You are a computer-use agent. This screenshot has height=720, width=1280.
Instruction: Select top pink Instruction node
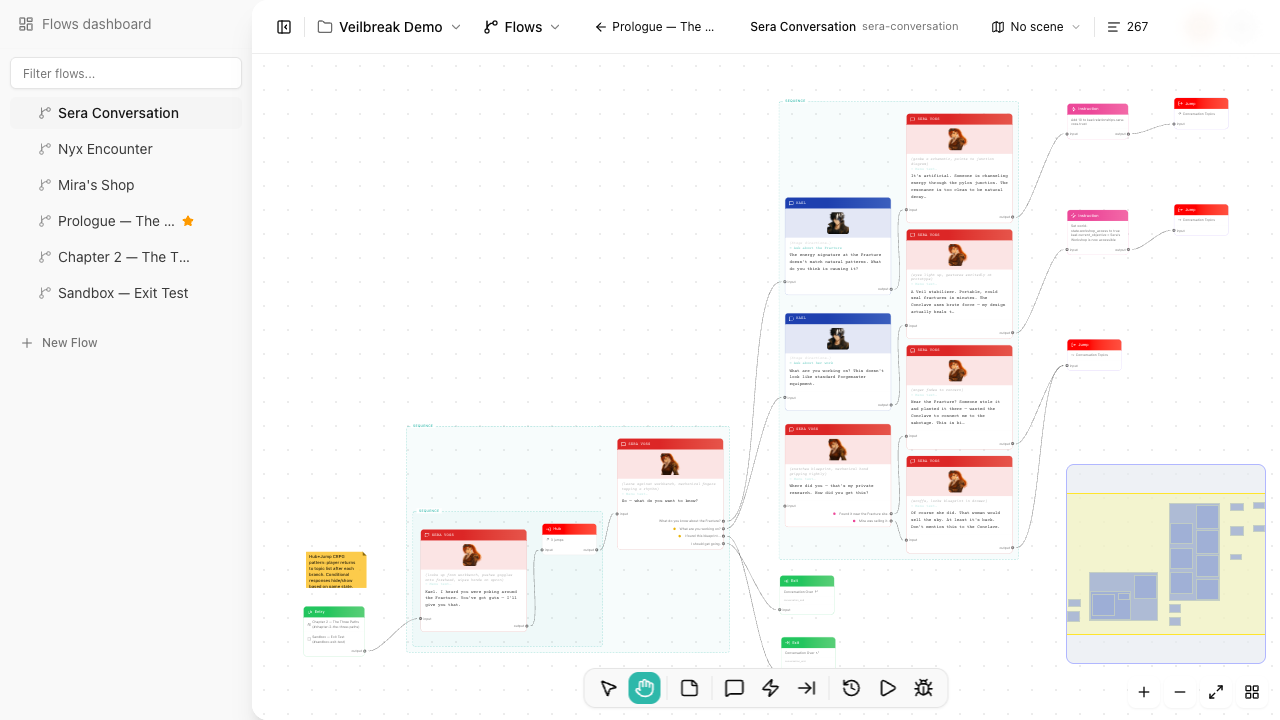click(x=1098, y=120)
